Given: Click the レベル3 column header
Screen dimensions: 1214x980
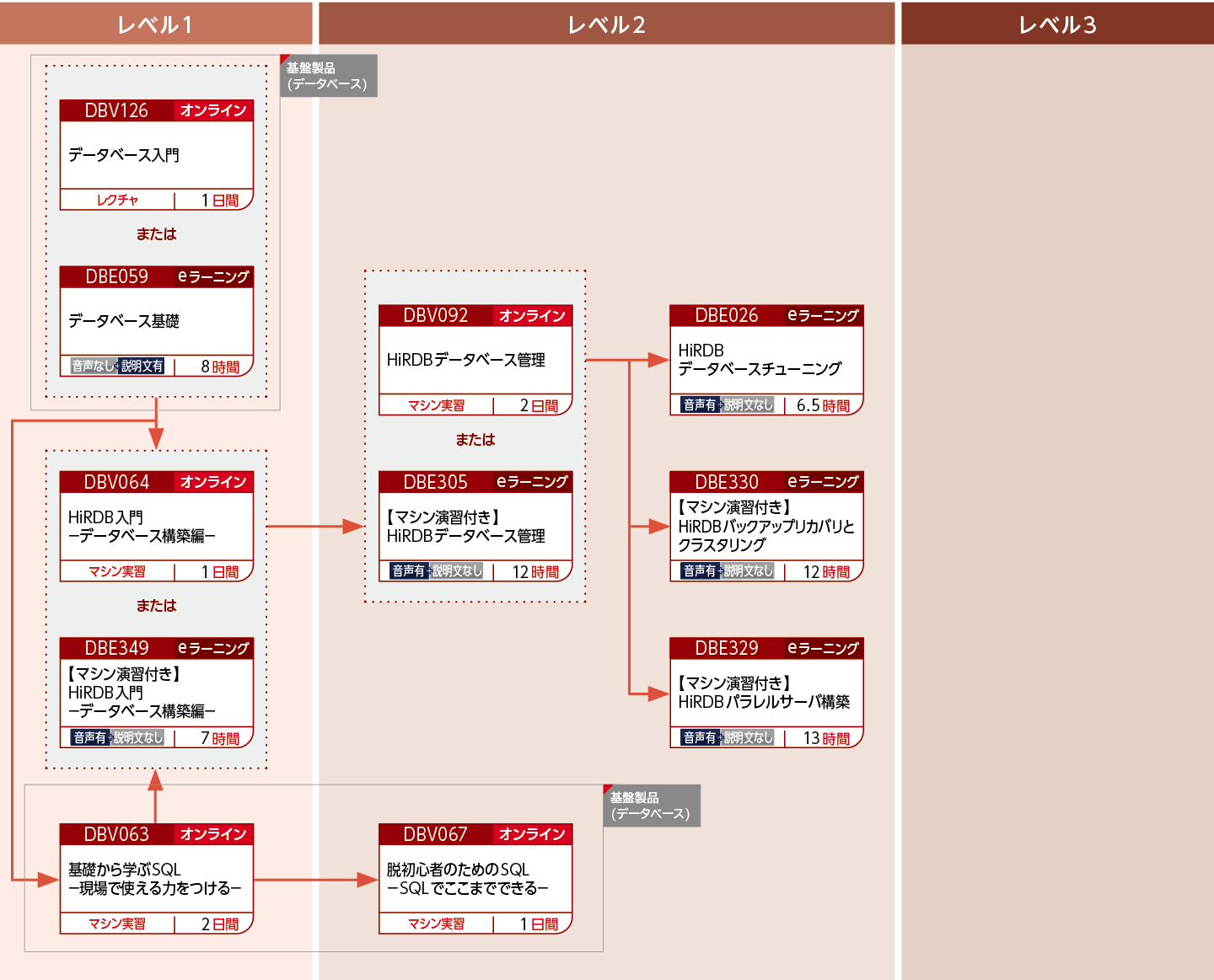Looking at the screenshot, I should click(x=1057, y=24).
